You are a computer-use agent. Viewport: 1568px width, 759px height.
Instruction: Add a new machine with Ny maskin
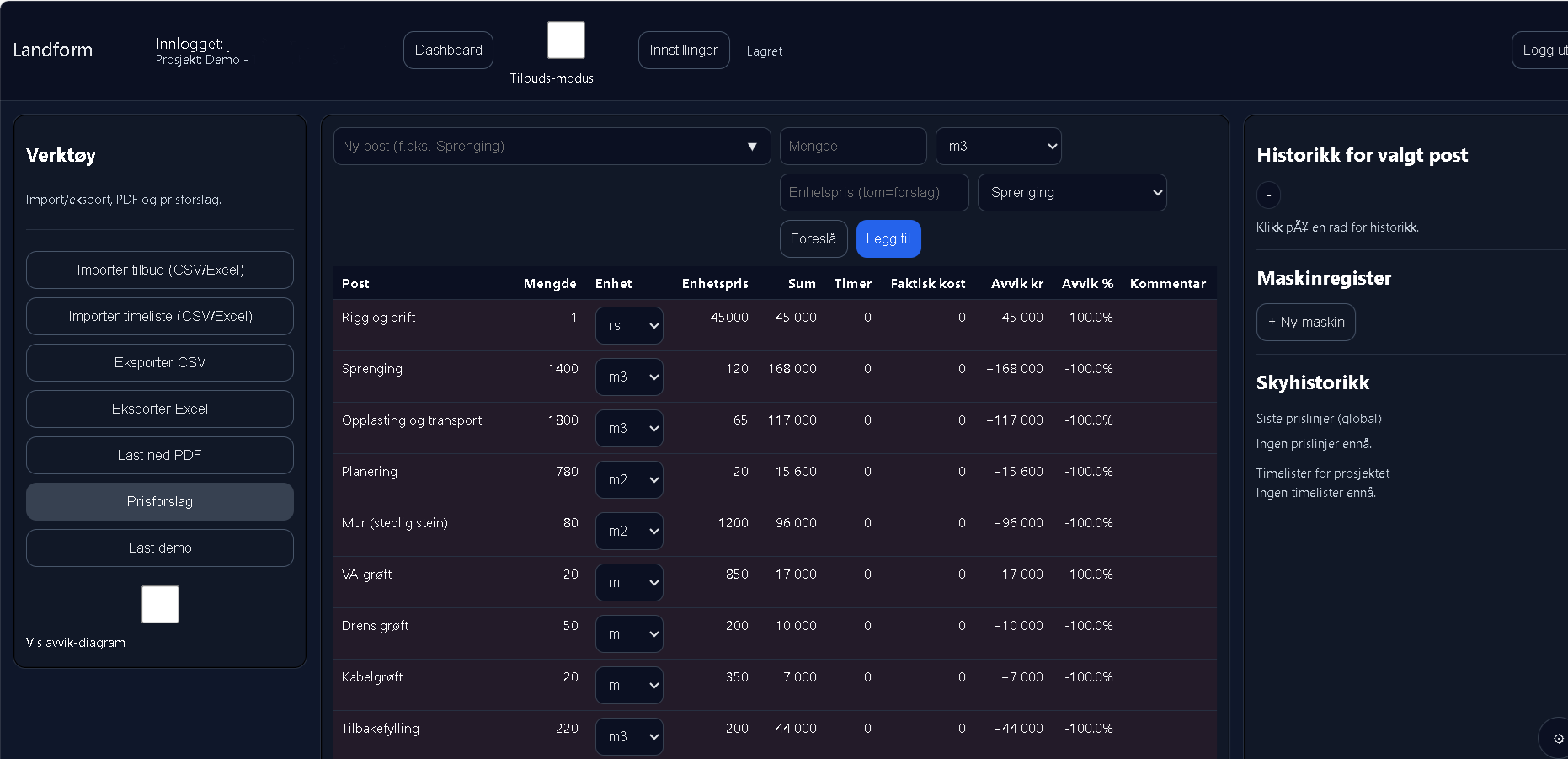[x=1305, y=323]
